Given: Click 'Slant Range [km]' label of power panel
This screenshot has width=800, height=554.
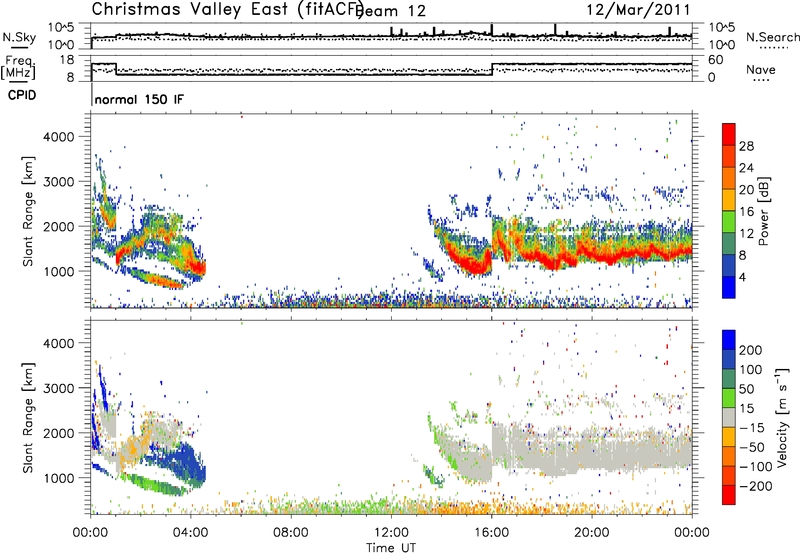Looking at the screenshot, I should coord(28,211).
